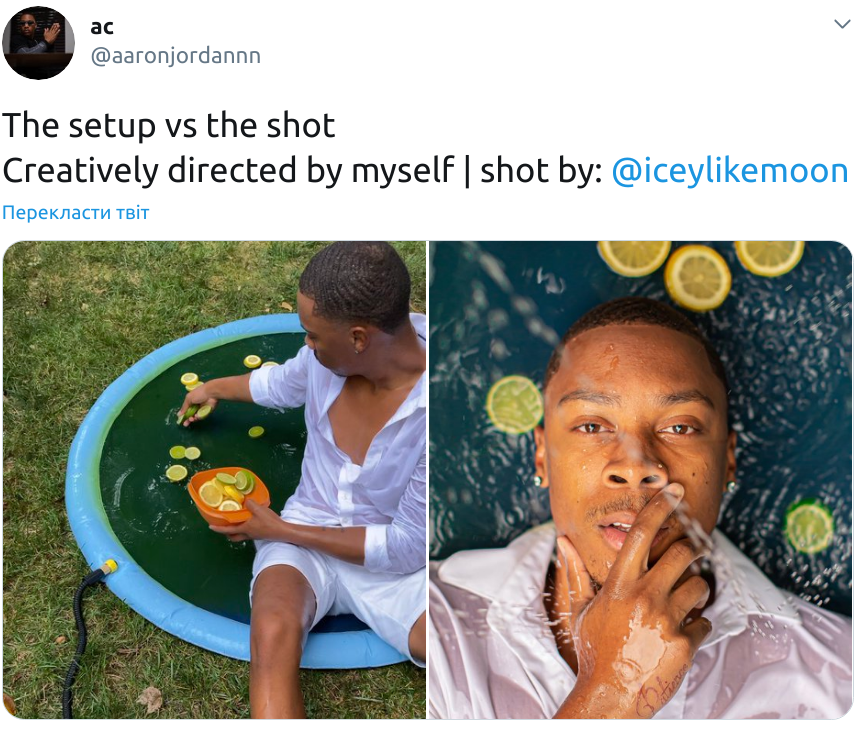
Task: Click the ac profile avatar picture
Action: pyautogui.click(x=39, y=42)
